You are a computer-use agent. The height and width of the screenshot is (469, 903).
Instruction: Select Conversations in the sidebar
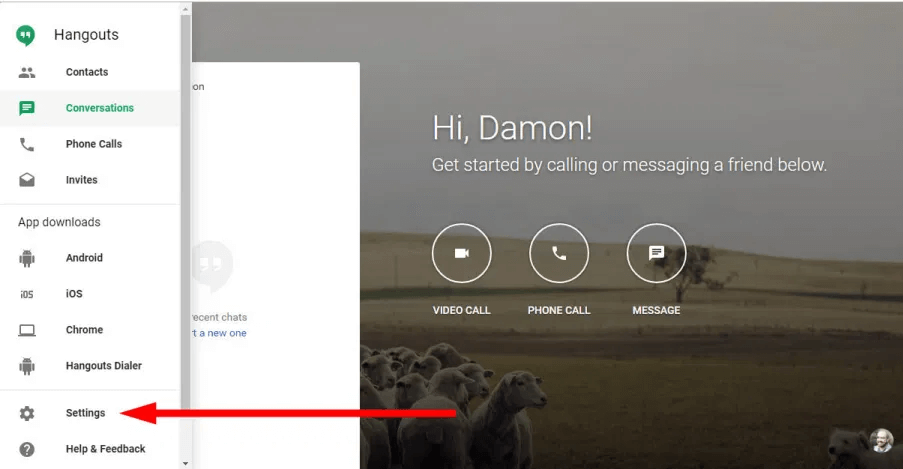90,108
